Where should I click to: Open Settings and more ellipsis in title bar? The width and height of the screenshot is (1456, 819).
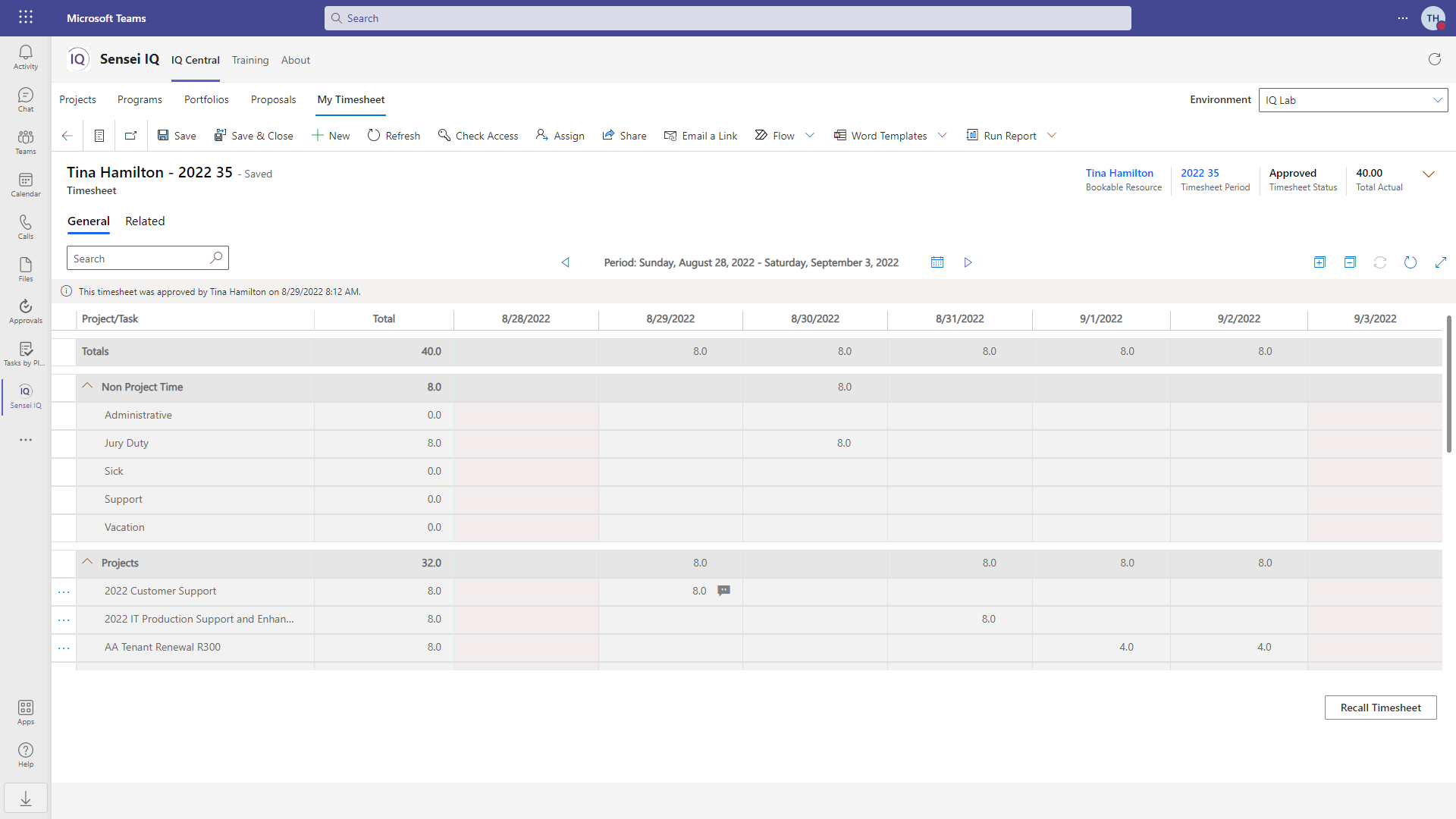point(1403,18)
